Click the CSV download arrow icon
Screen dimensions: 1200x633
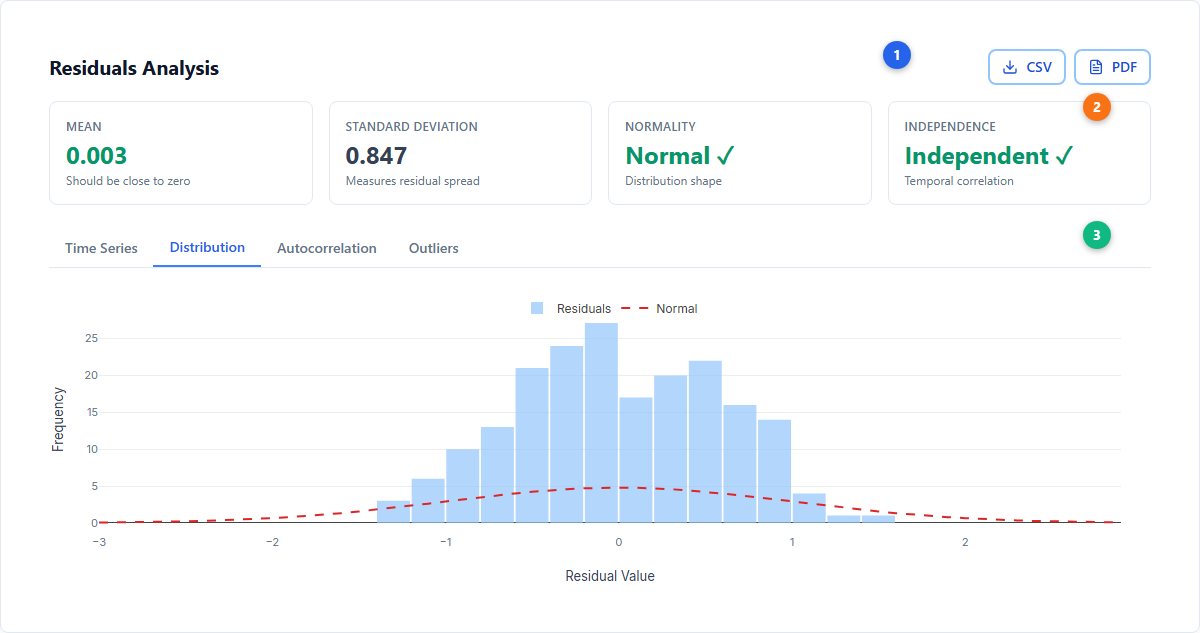(x=1010, y=67)
